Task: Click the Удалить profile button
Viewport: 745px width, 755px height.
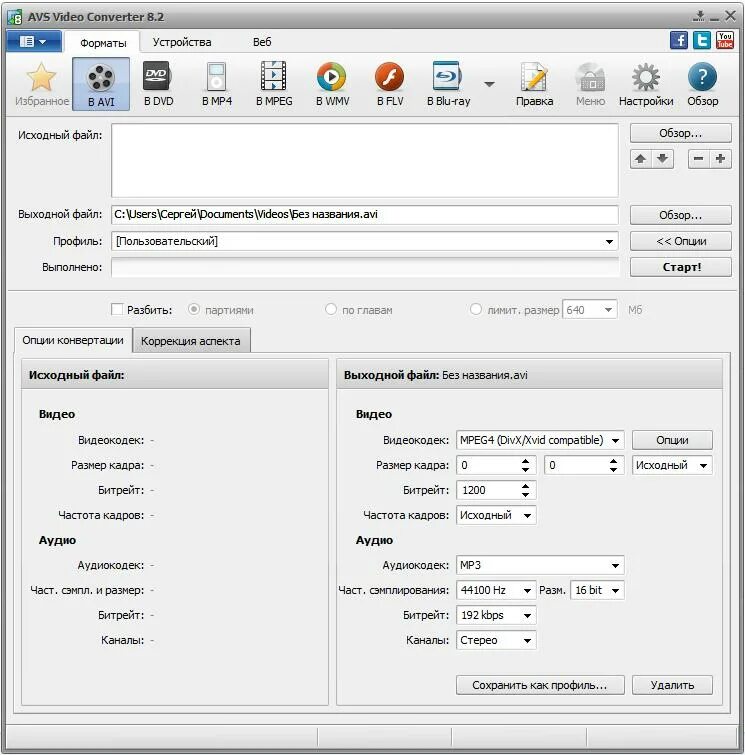Action: coord(672,685)
